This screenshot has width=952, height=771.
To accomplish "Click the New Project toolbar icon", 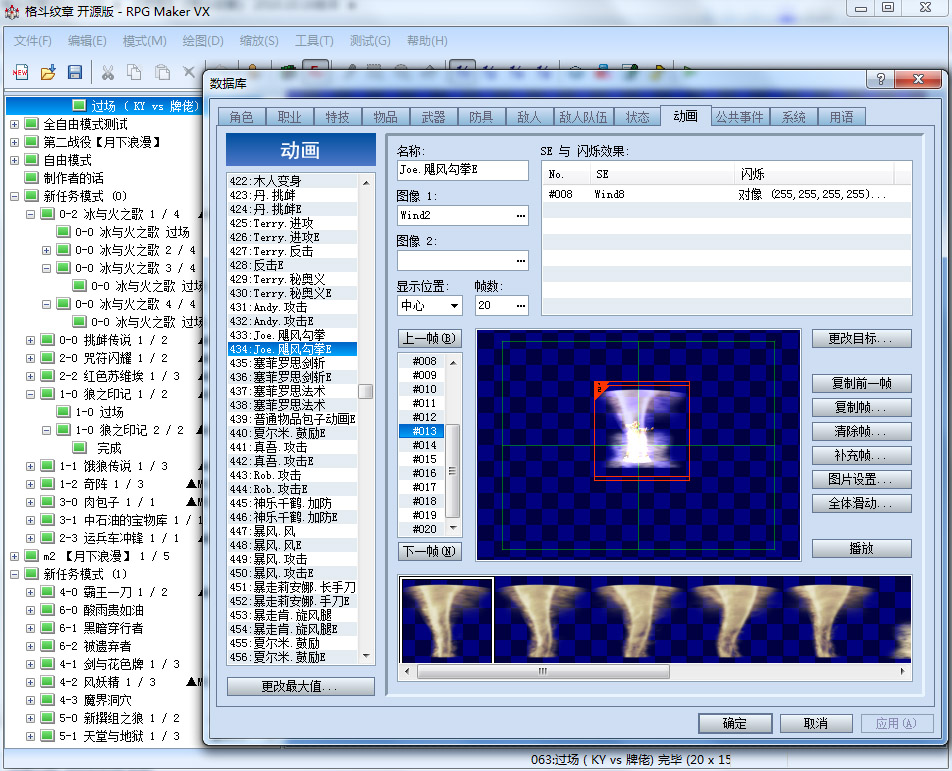I will (20, 72).
